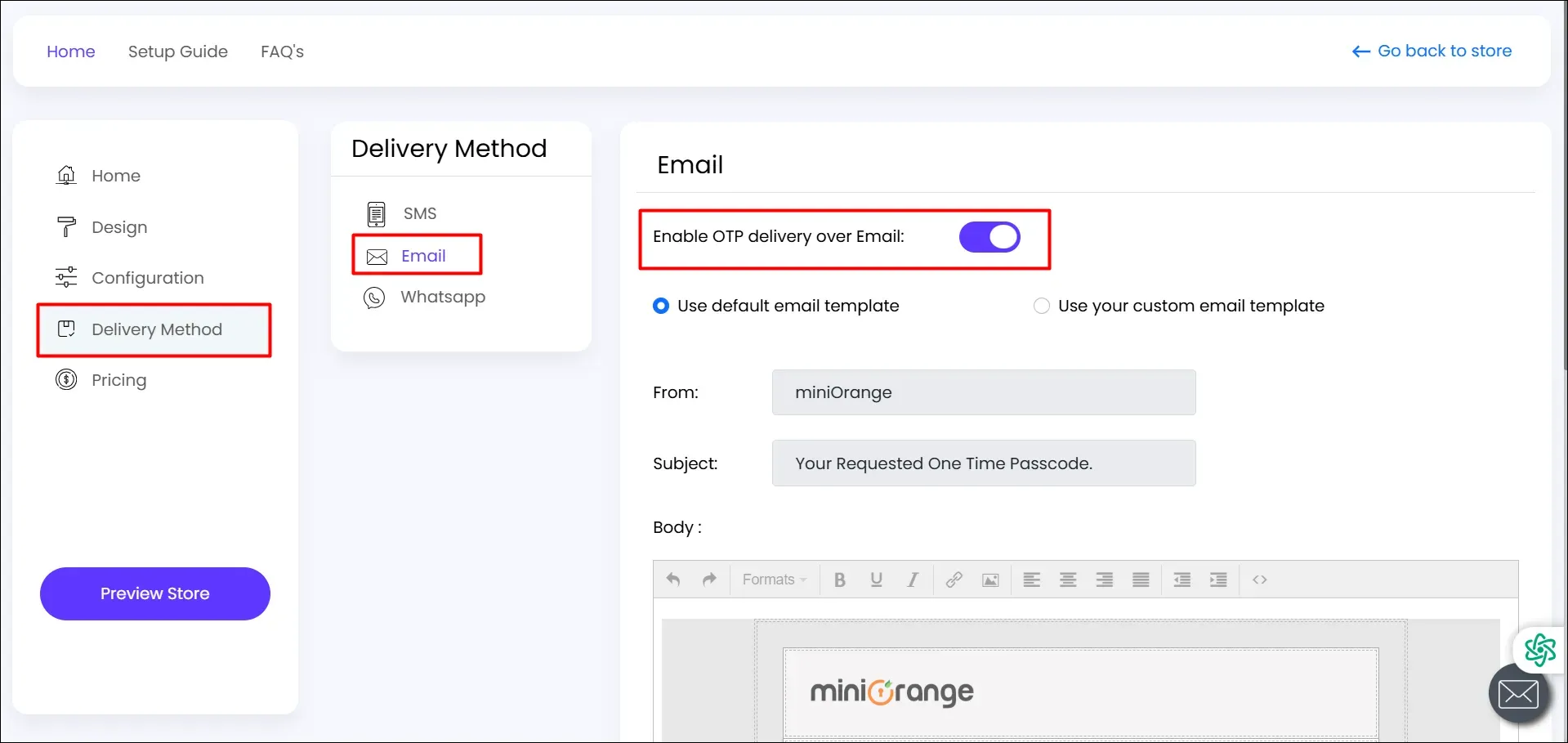The height and width of the screenshot is (743, 1568).
Task: Click the miniOrange logo in email body
Action: click(892, 692)
